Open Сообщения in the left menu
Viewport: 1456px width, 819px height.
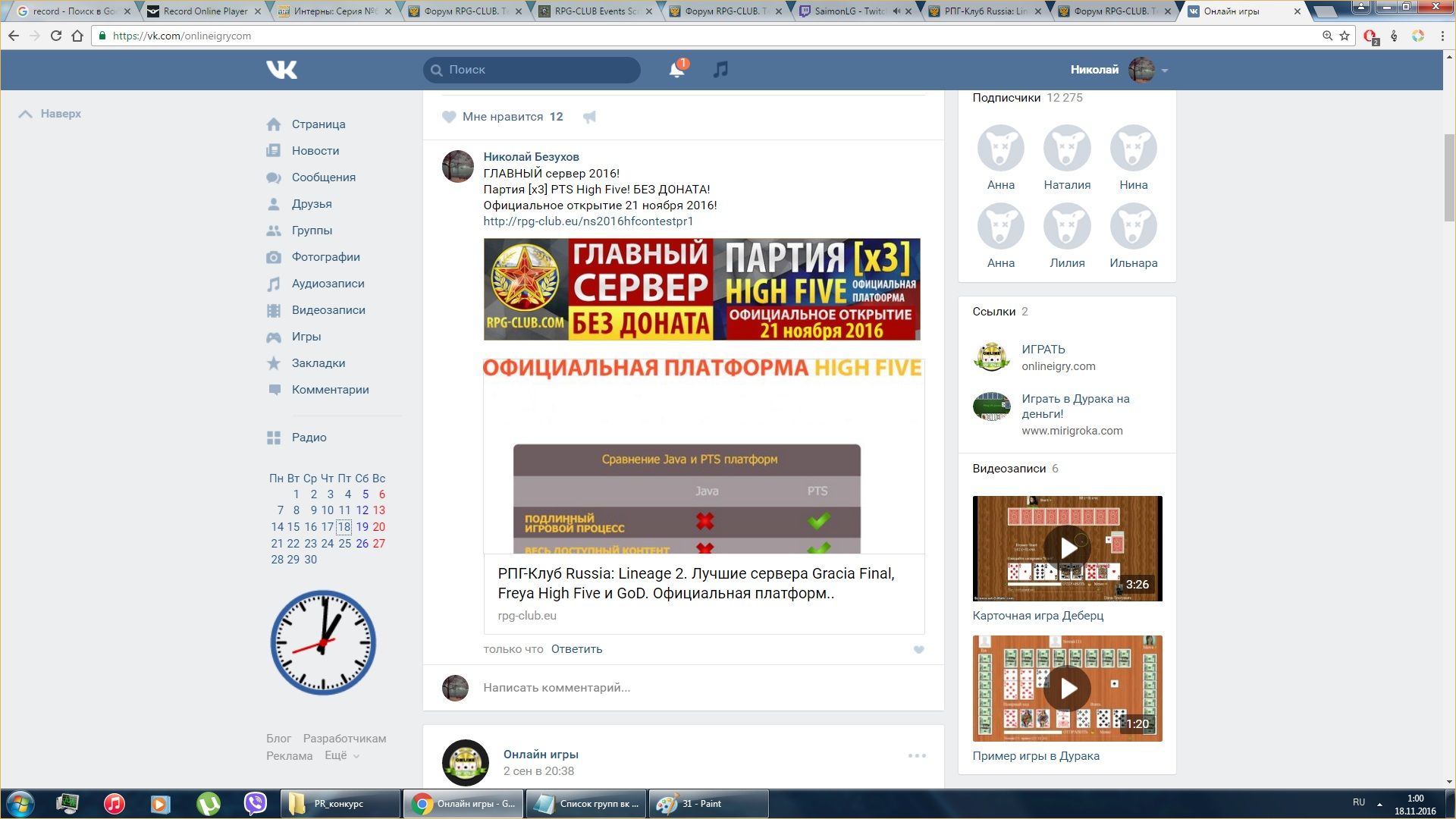tap(323, 177)
